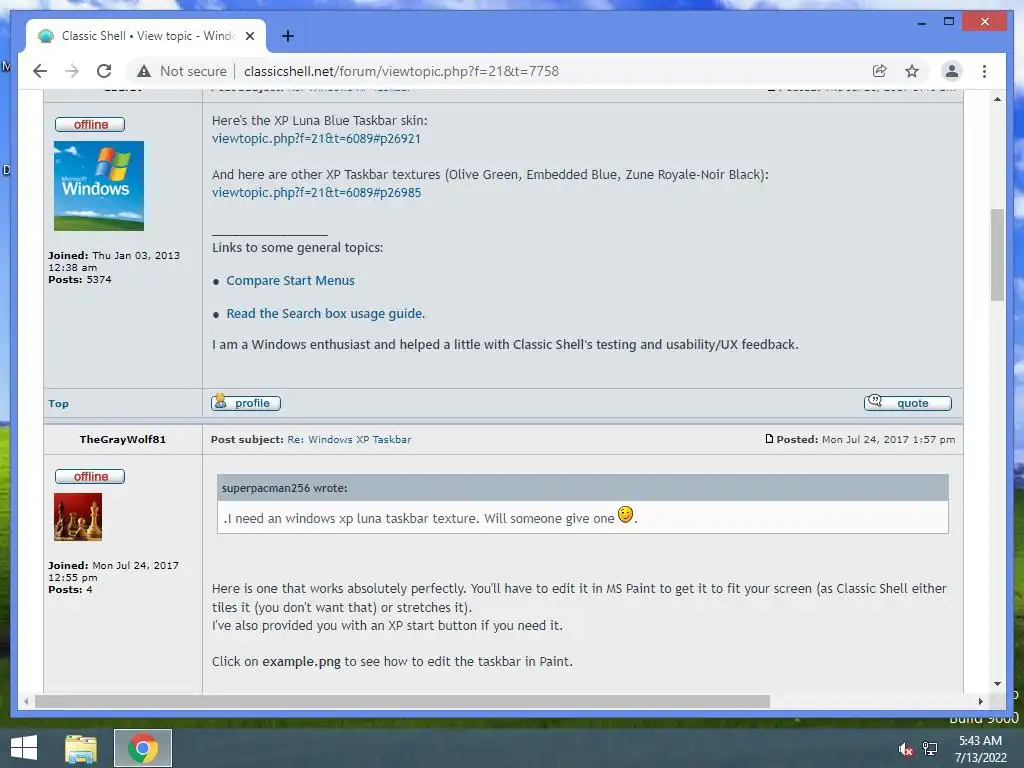Click the horizontal scroll right arrow
The image size is (1024, 768).
(x=981, y=701)
